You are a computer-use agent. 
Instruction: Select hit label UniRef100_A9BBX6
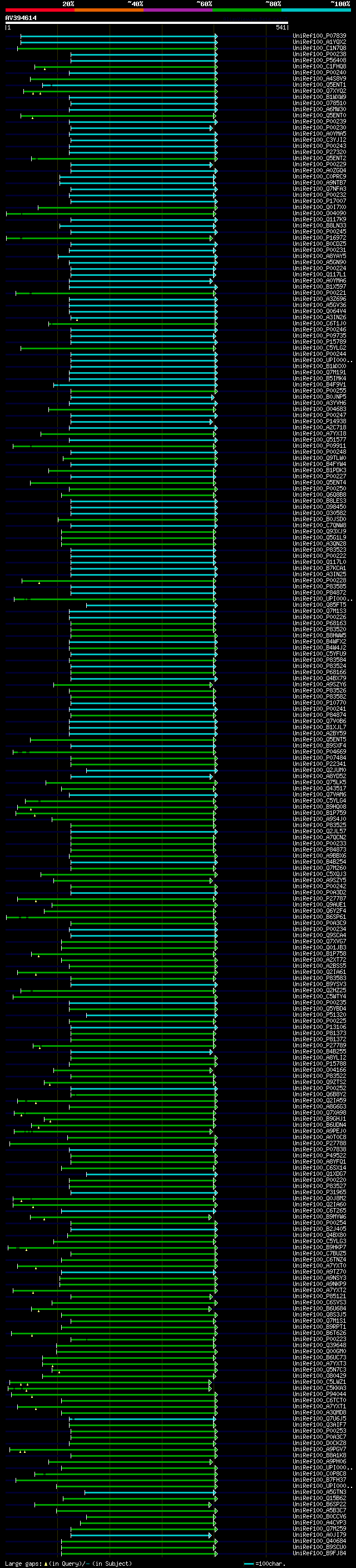[x=319, y=856]
